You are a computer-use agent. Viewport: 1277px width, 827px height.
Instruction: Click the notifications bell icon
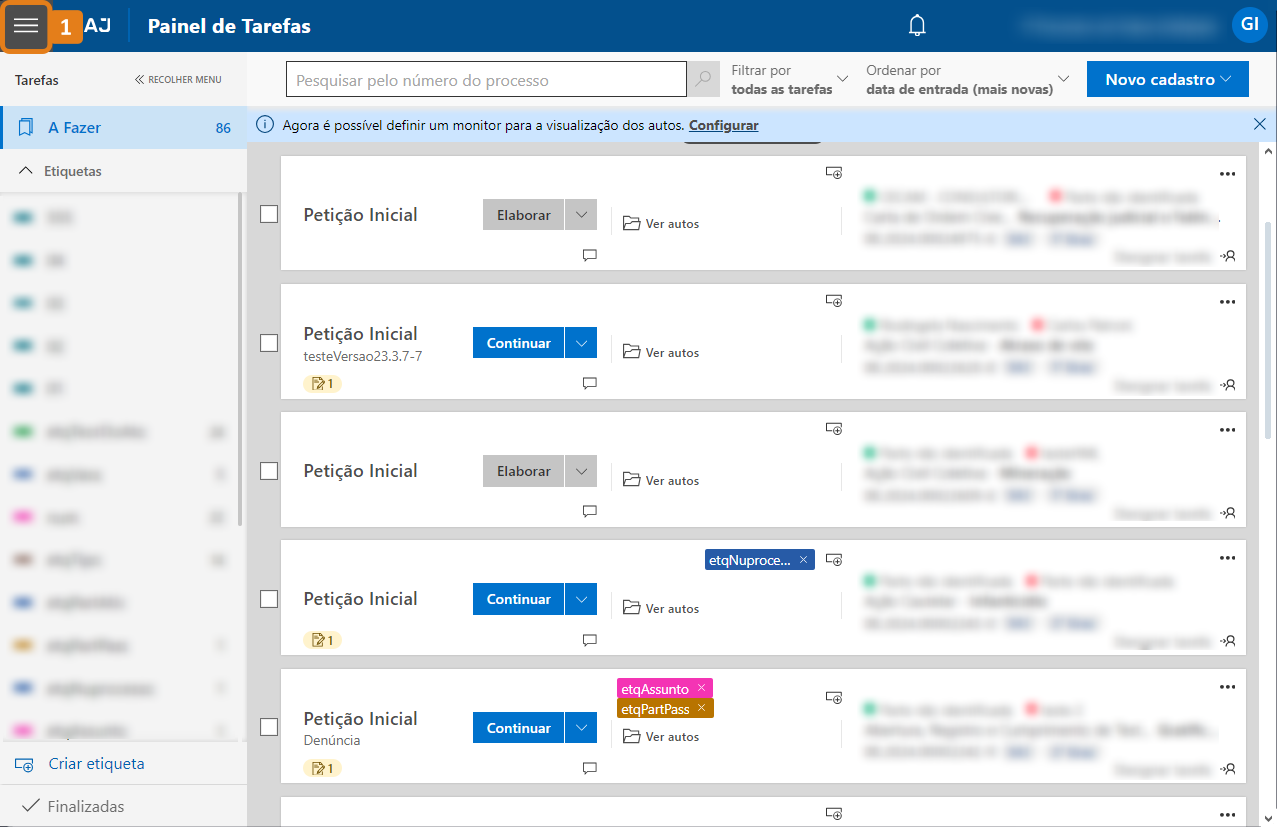pos(917,26)
